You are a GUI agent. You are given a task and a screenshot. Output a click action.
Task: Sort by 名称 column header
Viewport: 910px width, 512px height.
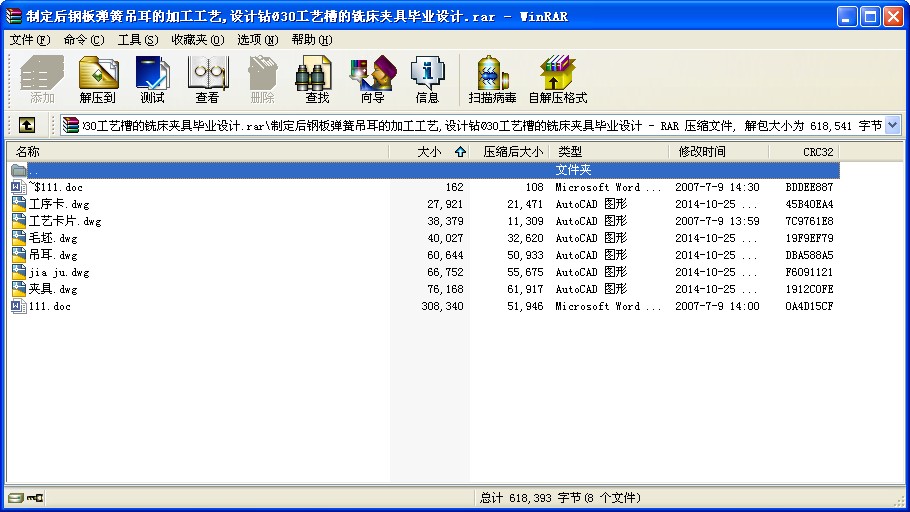point(197,152)
